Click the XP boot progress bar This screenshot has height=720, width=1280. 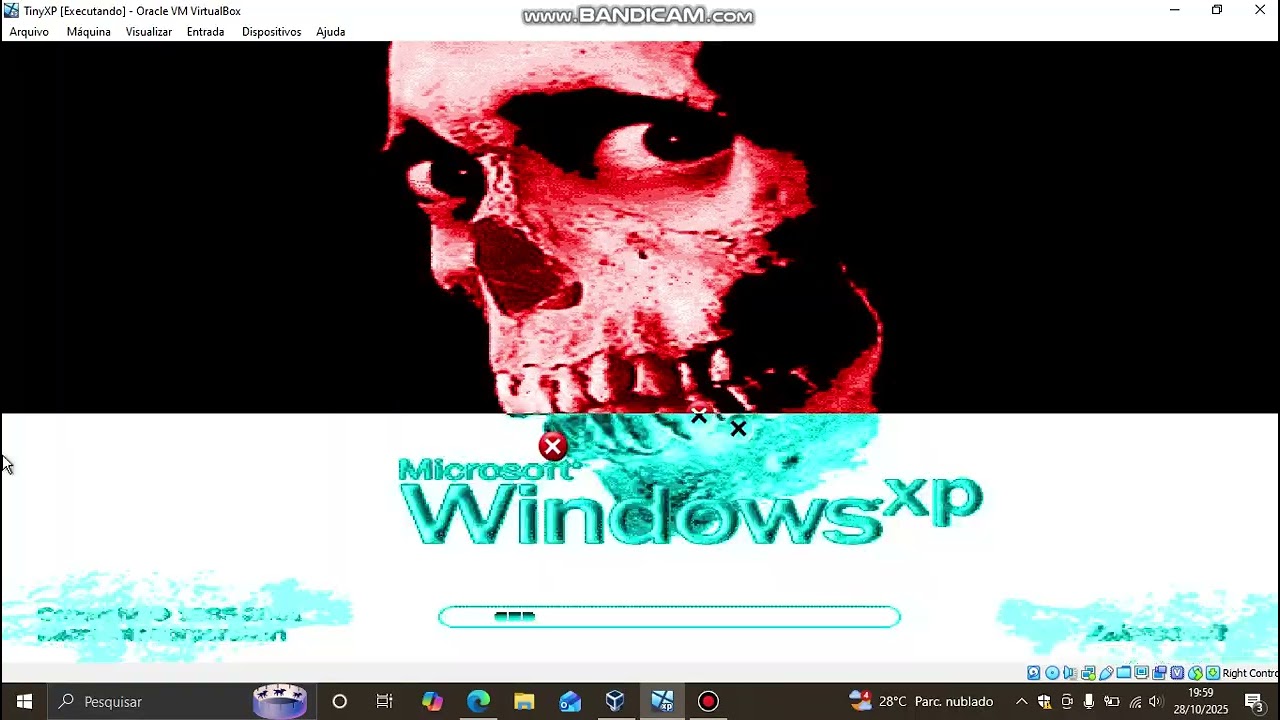pyautogui.click(x=669, y=617)
